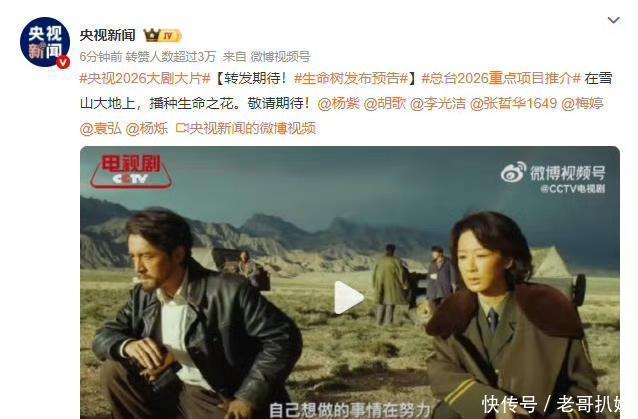The image size is (638, 419).
Task: Open hashtag #生命树发布预告#
Action: pos(351,78)
